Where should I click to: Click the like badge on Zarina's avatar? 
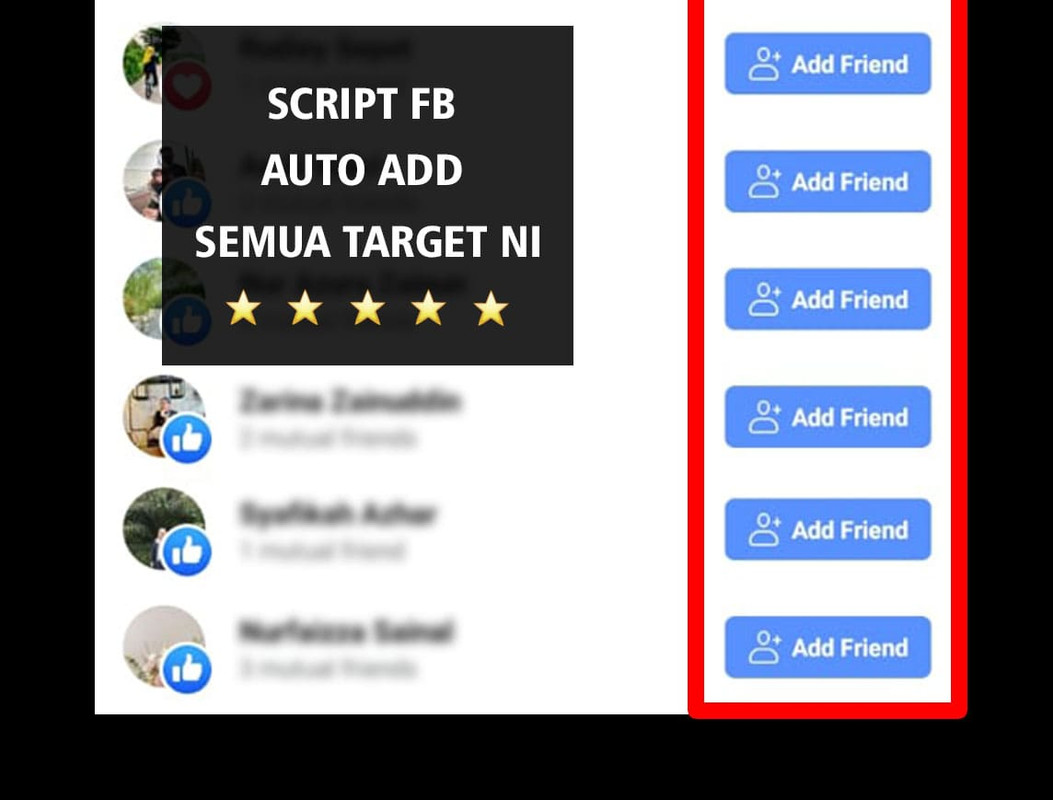pyautogui.click(x=187, y=439)
